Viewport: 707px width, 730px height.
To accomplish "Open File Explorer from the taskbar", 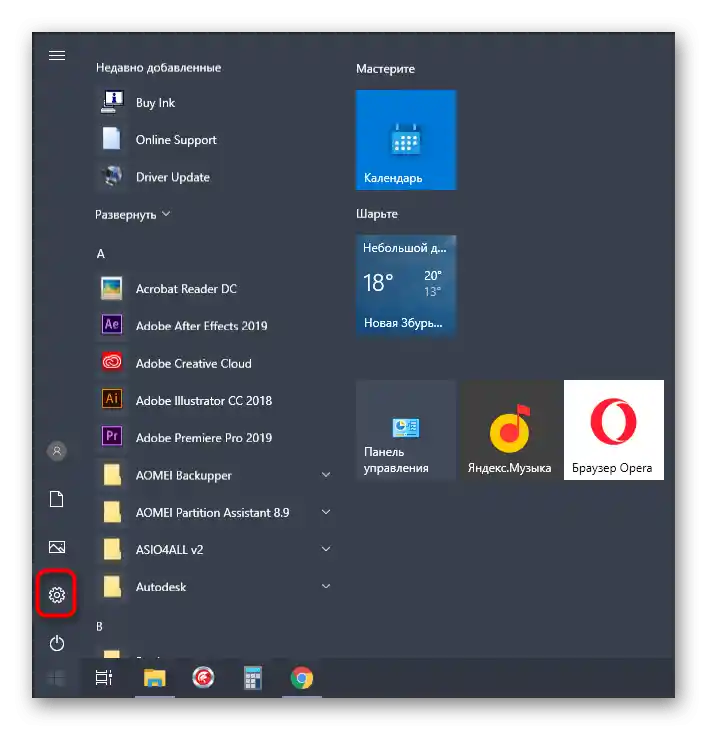I will click(x=155, y=678).
